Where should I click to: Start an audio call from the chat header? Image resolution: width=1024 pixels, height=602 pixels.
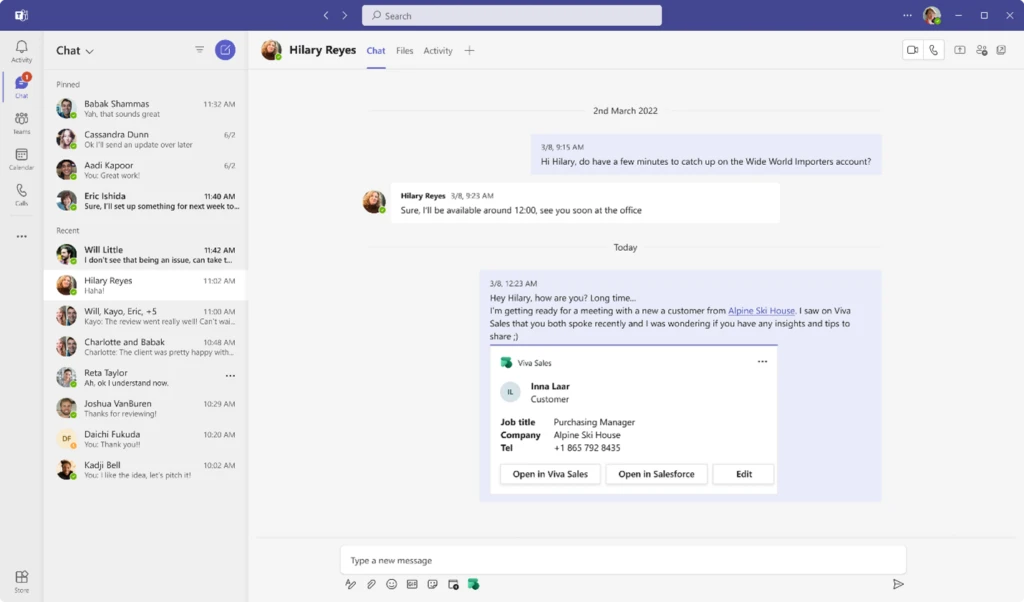coord(933,48)
